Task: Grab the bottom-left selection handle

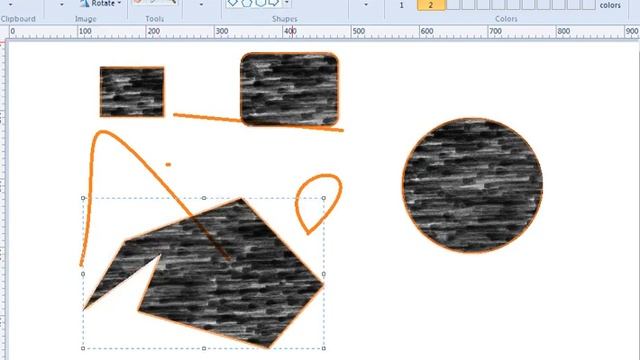Action: [83, 348]
